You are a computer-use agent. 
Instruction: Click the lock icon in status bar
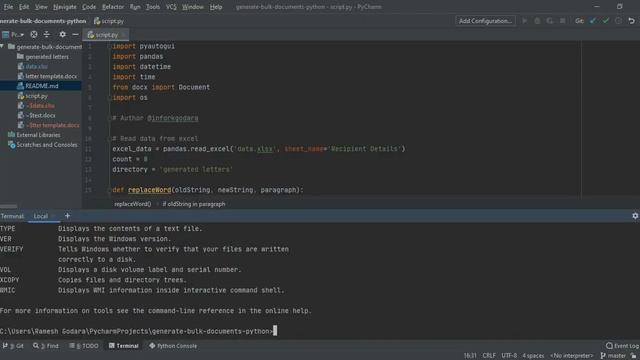pos(634,356)
